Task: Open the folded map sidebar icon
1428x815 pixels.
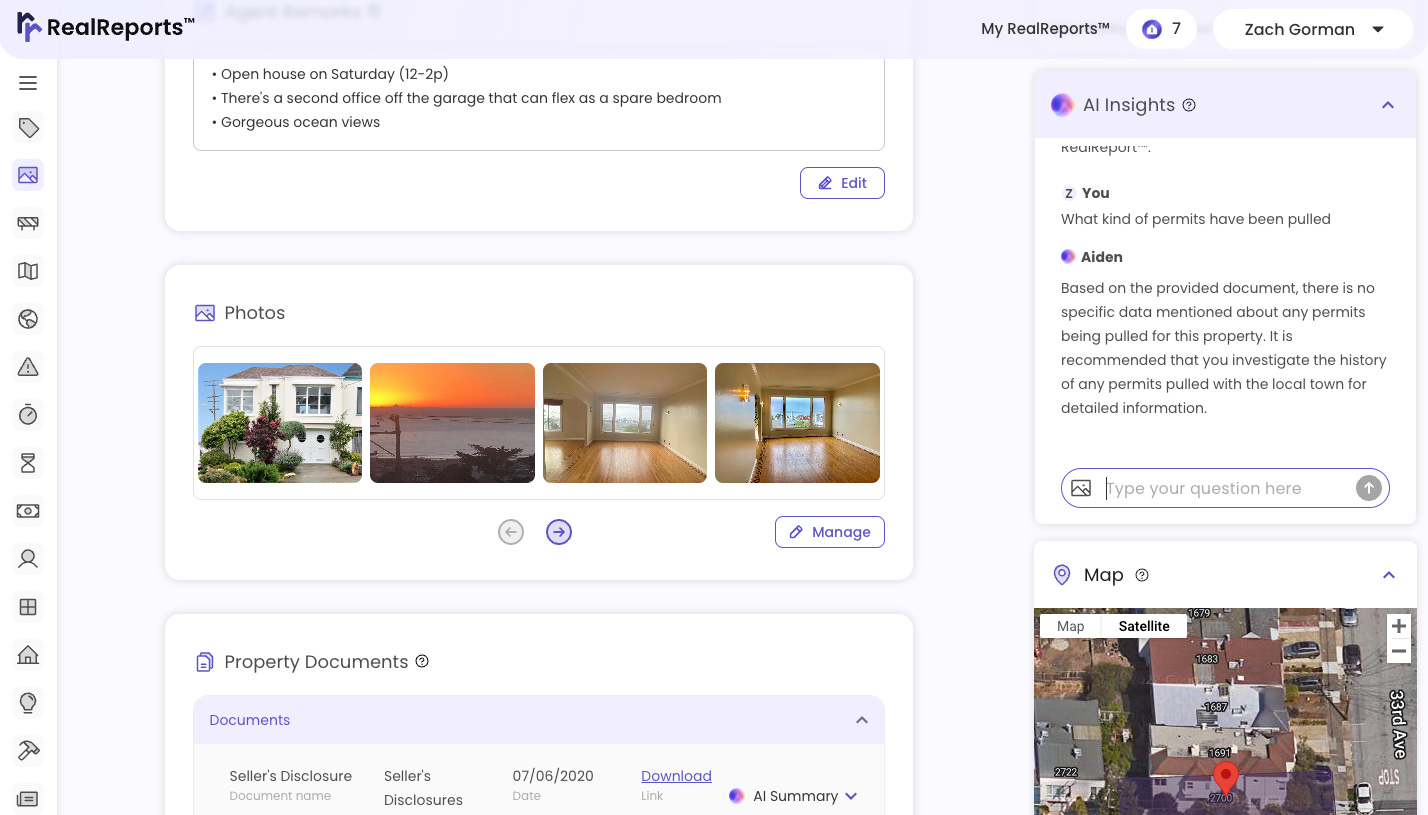Action: 28,271
